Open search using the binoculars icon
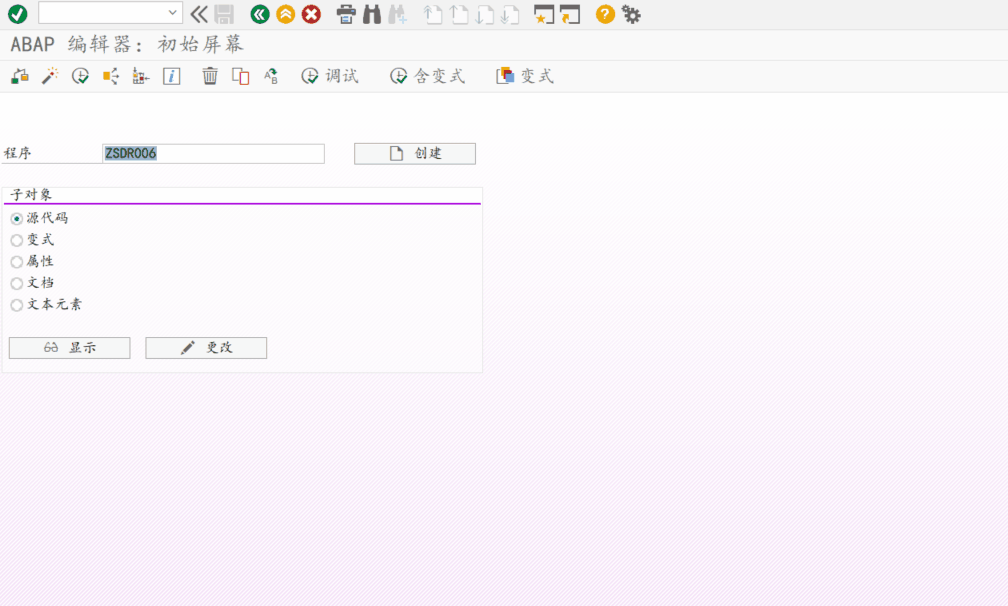The height and width of the screenshot is (606, 1008). 371,14
